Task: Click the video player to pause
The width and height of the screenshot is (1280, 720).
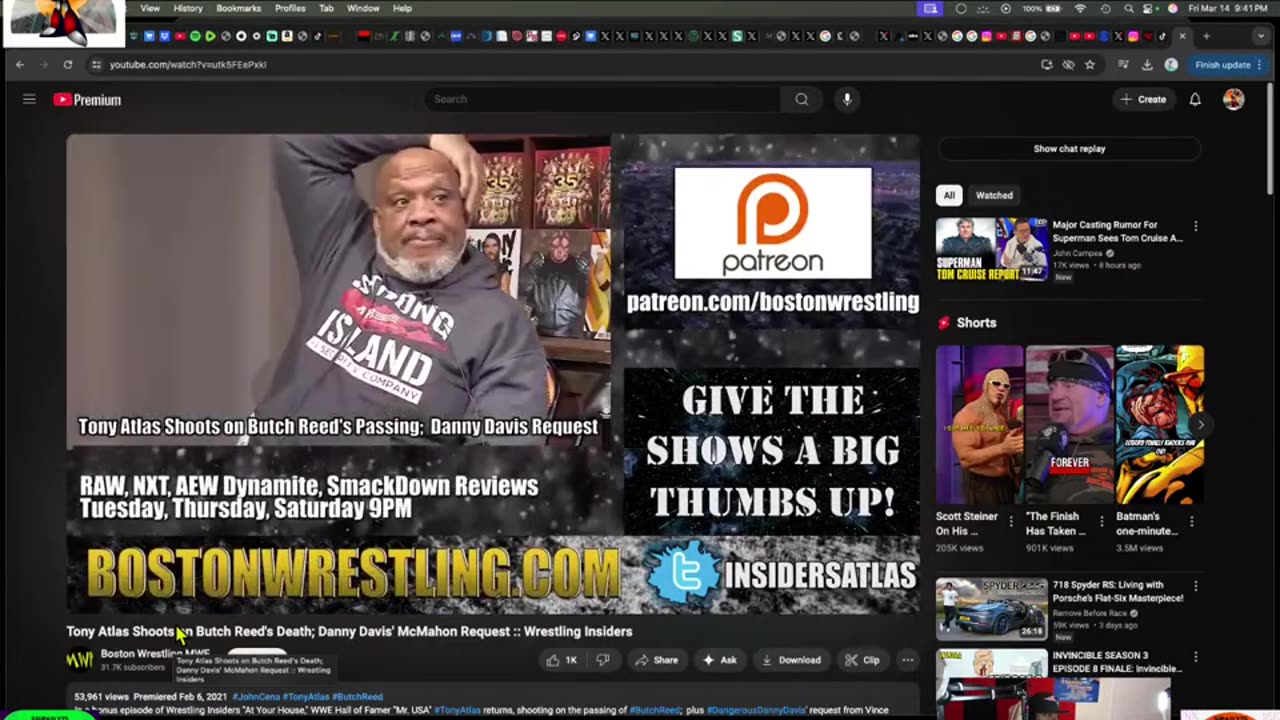Action: tap(493, 375)
